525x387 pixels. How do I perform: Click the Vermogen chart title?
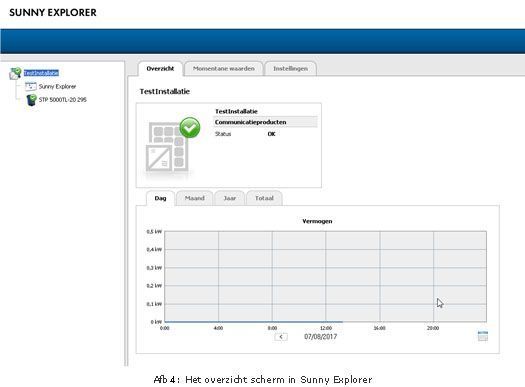[317, 221]
